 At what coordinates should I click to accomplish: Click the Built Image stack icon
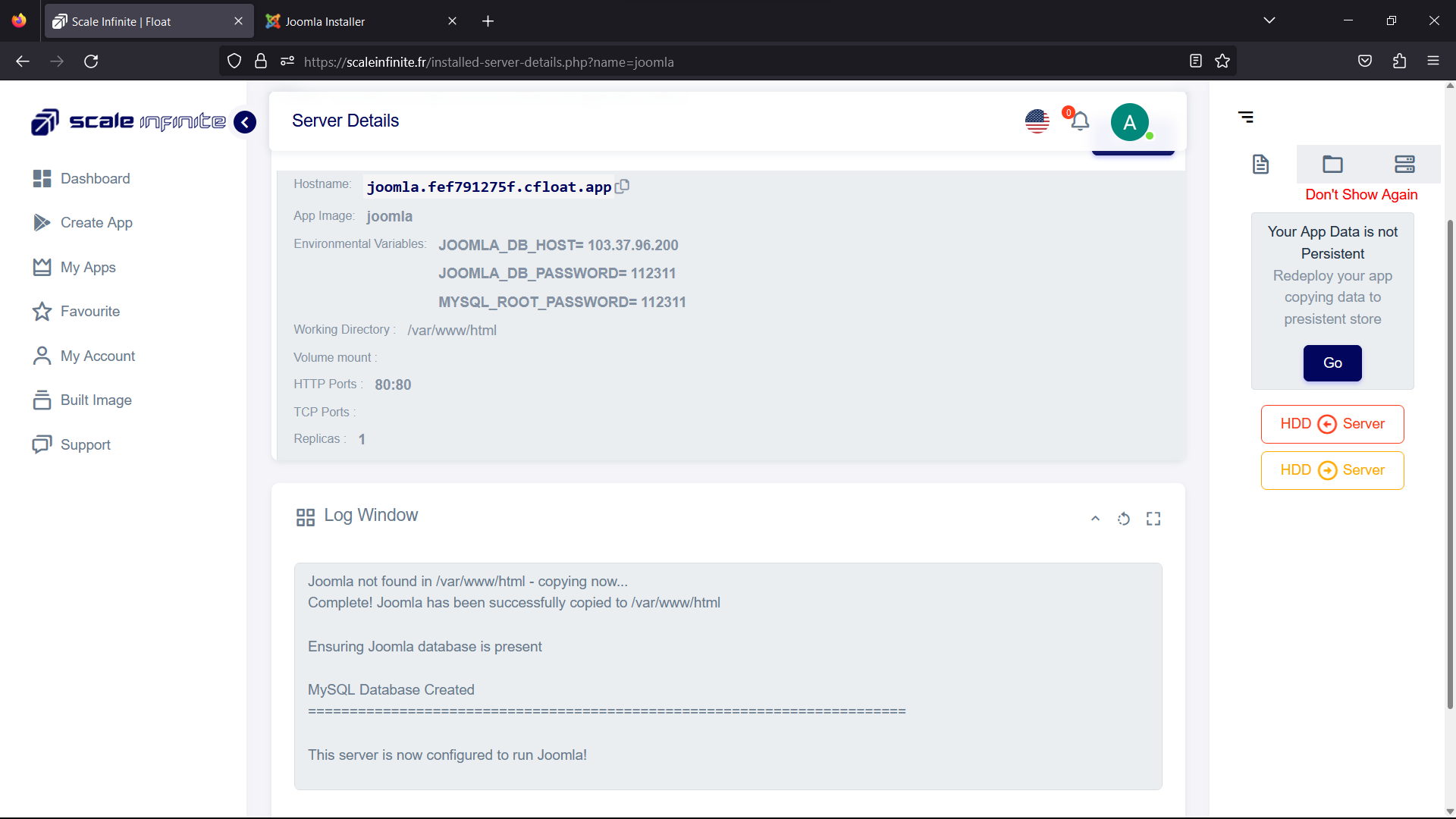42,400
